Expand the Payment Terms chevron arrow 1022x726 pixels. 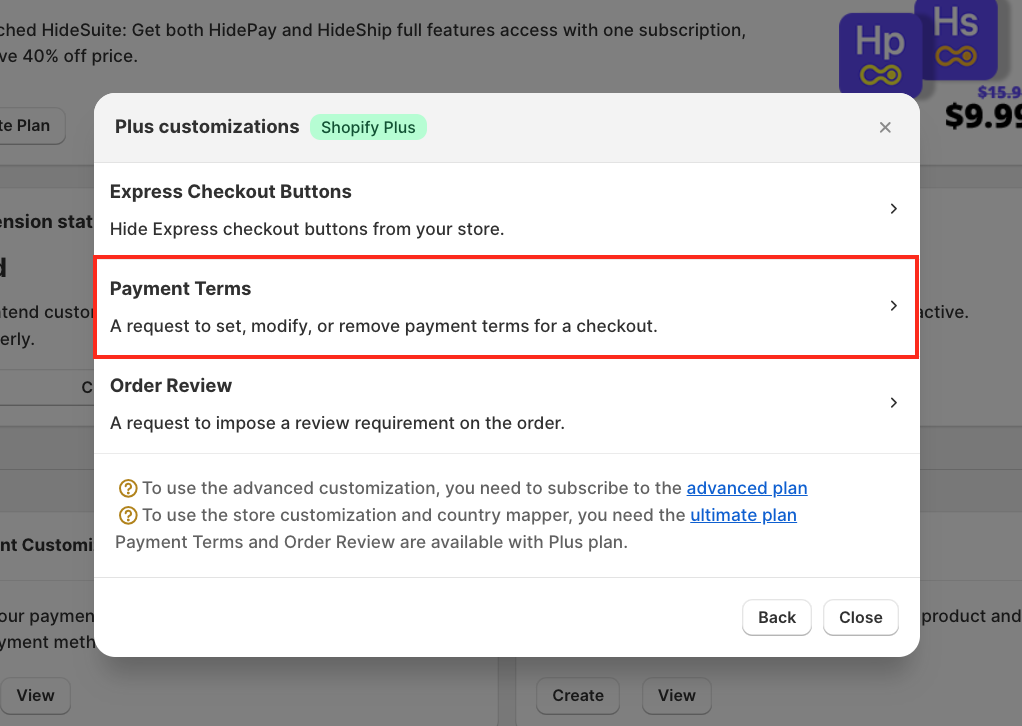pos(894,306)
